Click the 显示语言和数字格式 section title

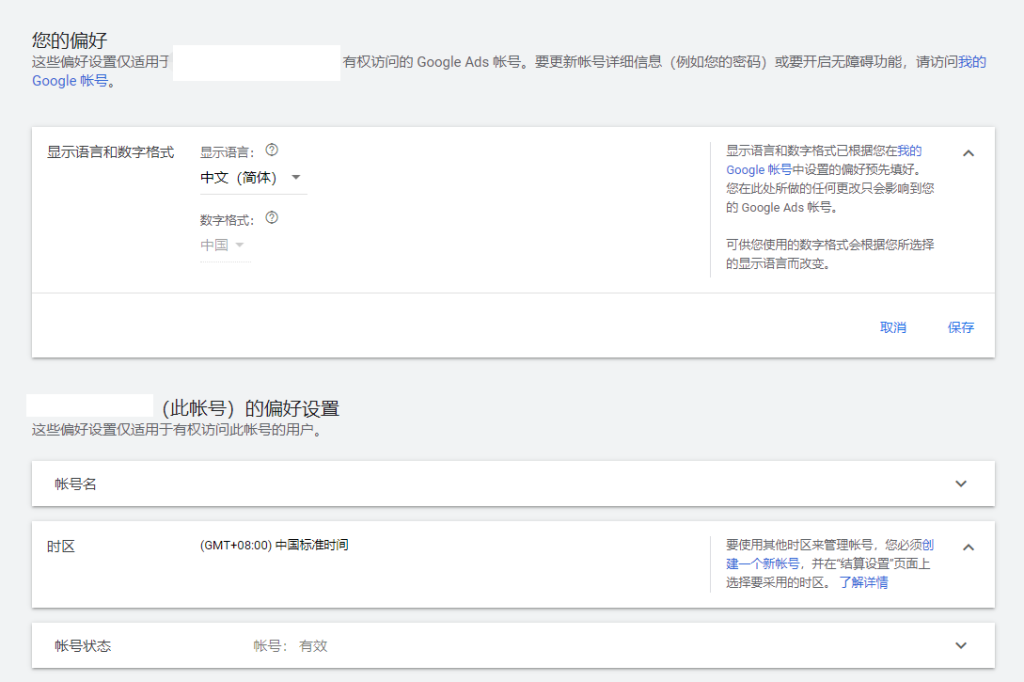click(x=110, y=152)
